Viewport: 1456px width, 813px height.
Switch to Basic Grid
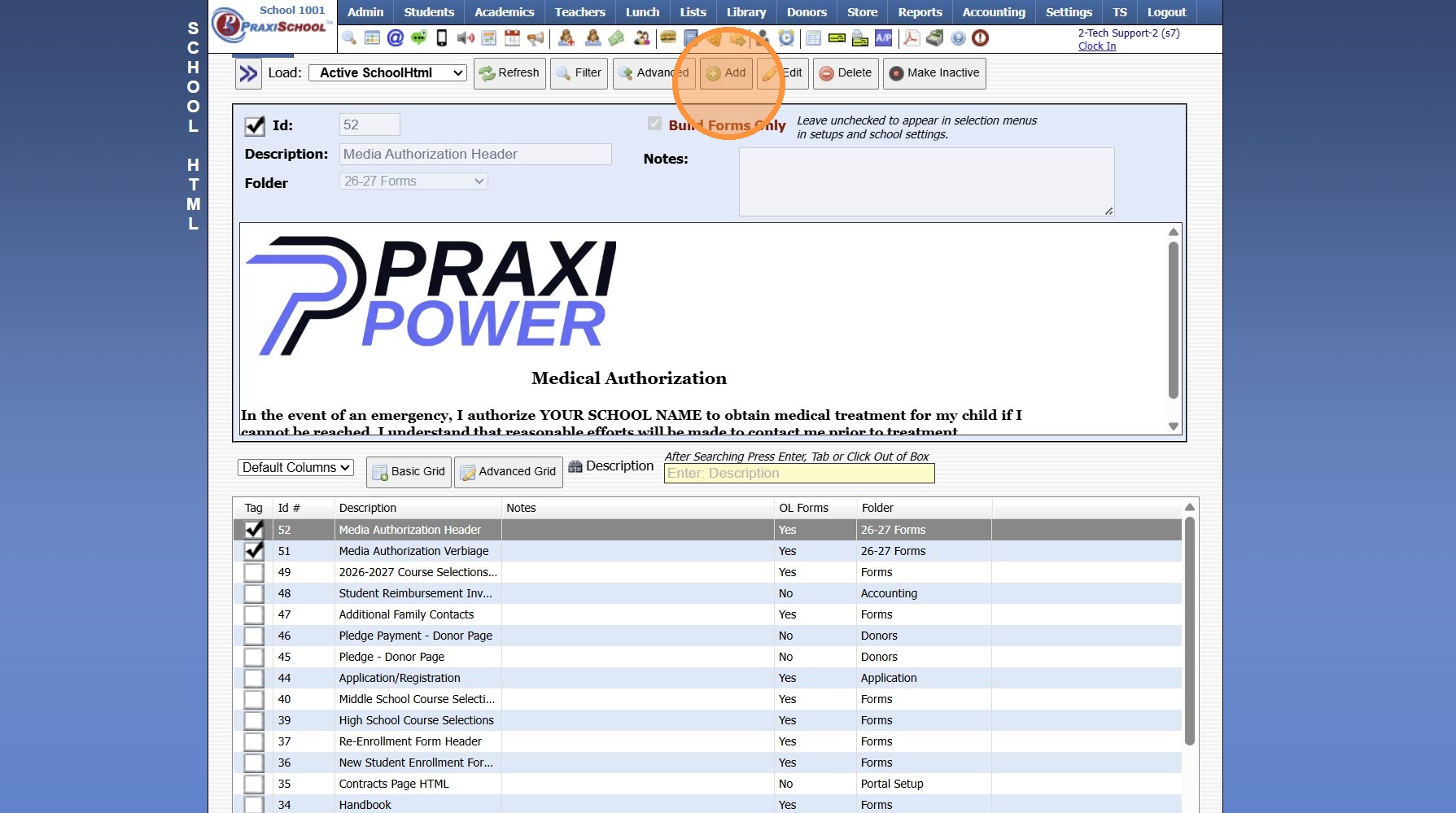[x=409, y=472]
